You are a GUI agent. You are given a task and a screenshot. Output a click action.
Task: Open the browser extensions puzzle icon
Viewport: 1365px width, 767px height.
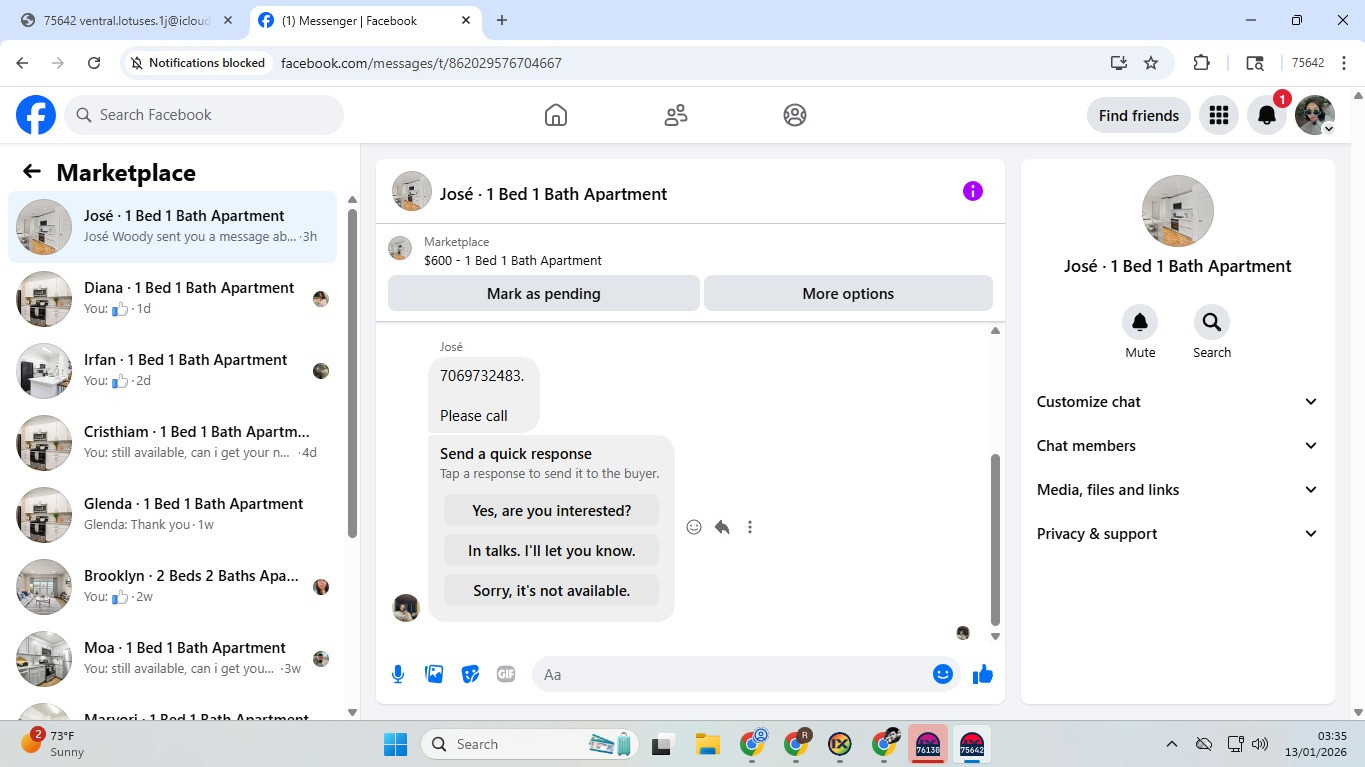click(1202, 63)
